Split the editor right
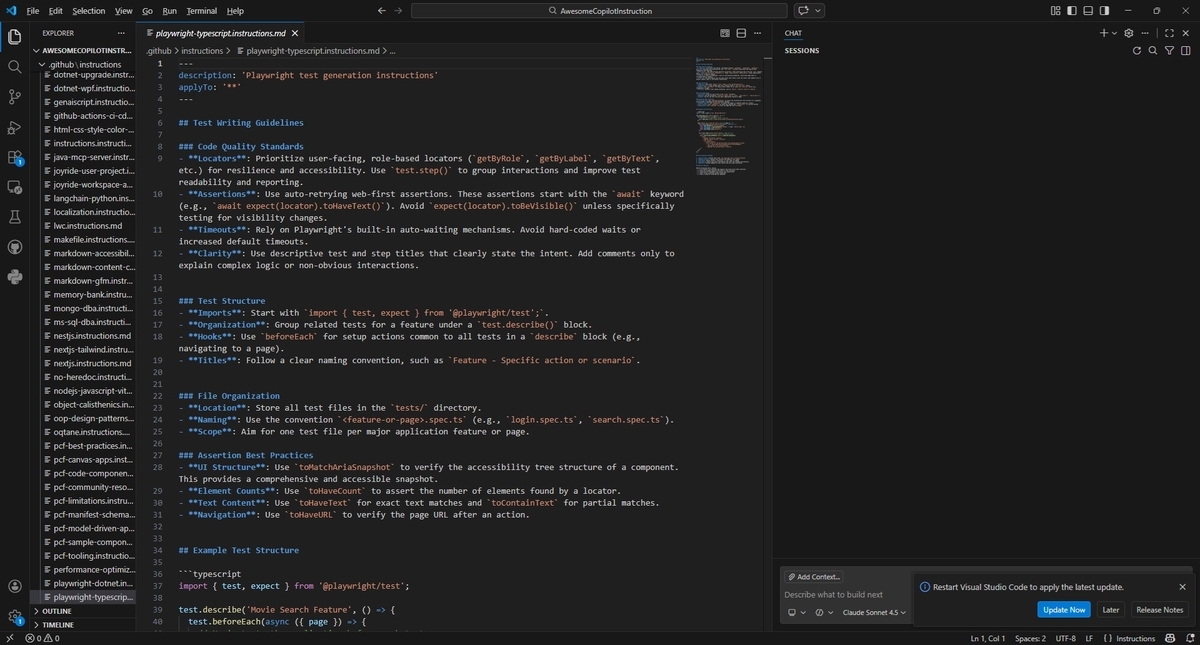 coord(742,33)
